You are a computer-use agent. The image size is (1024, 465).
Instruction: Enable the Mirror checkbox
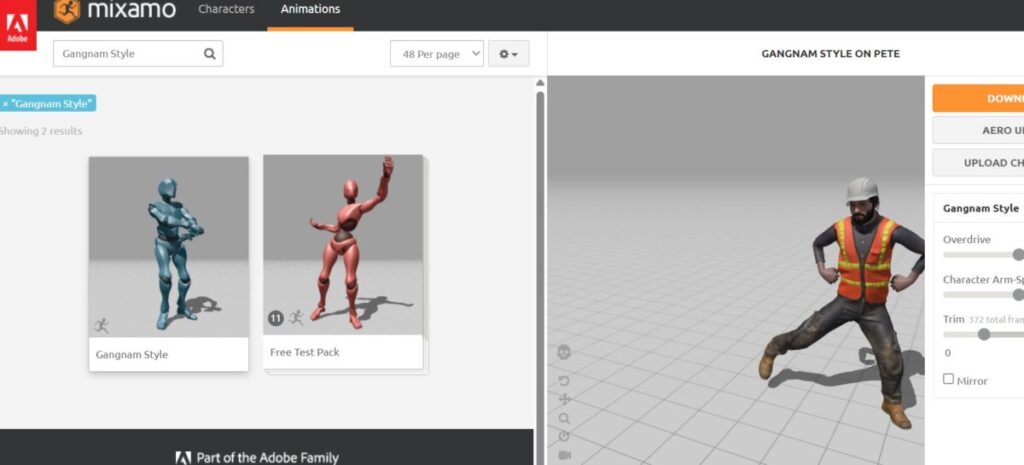pos(949,379)
